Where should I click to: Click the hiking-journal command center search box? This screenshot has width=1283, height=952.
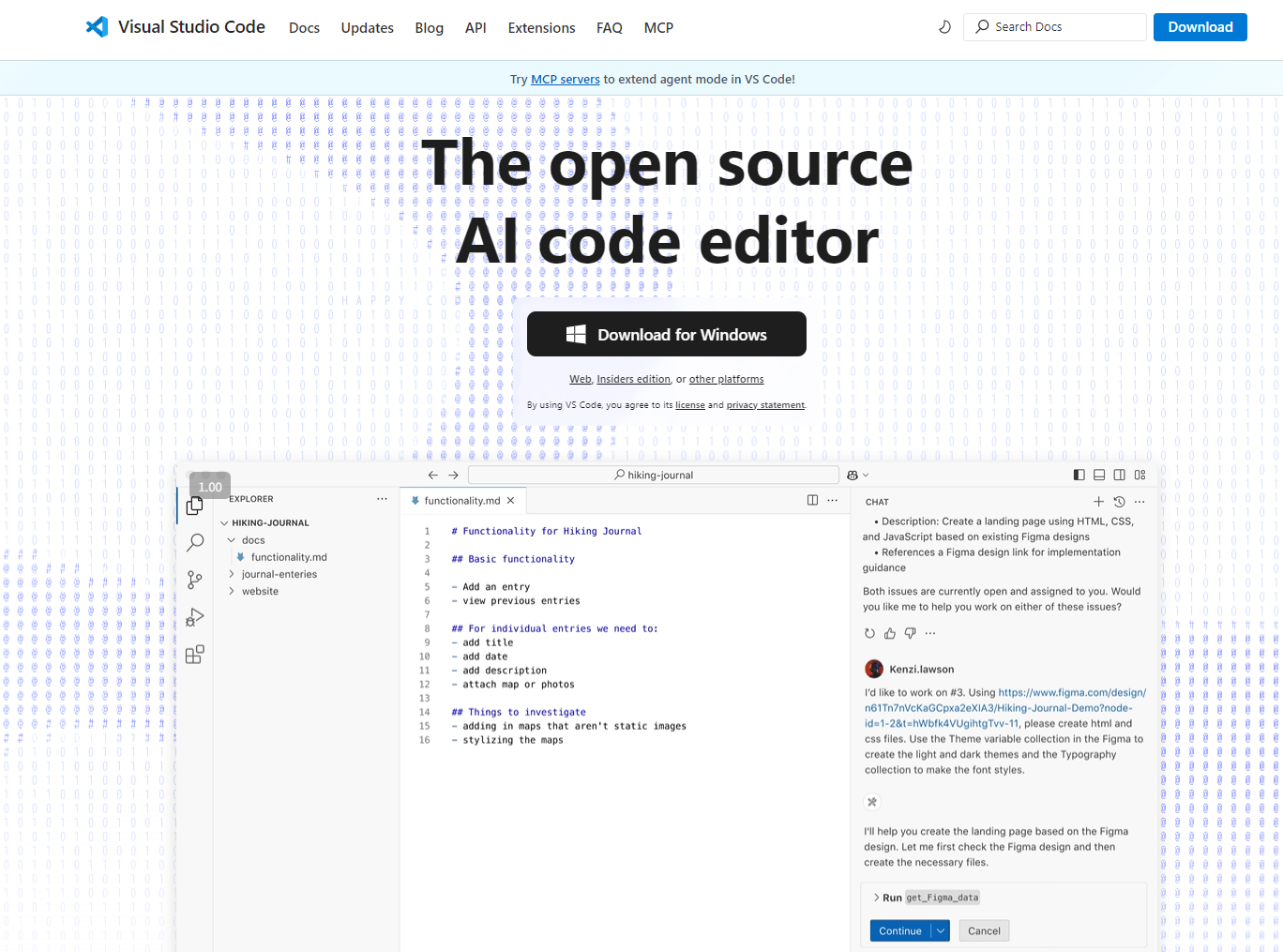point(654,475)
